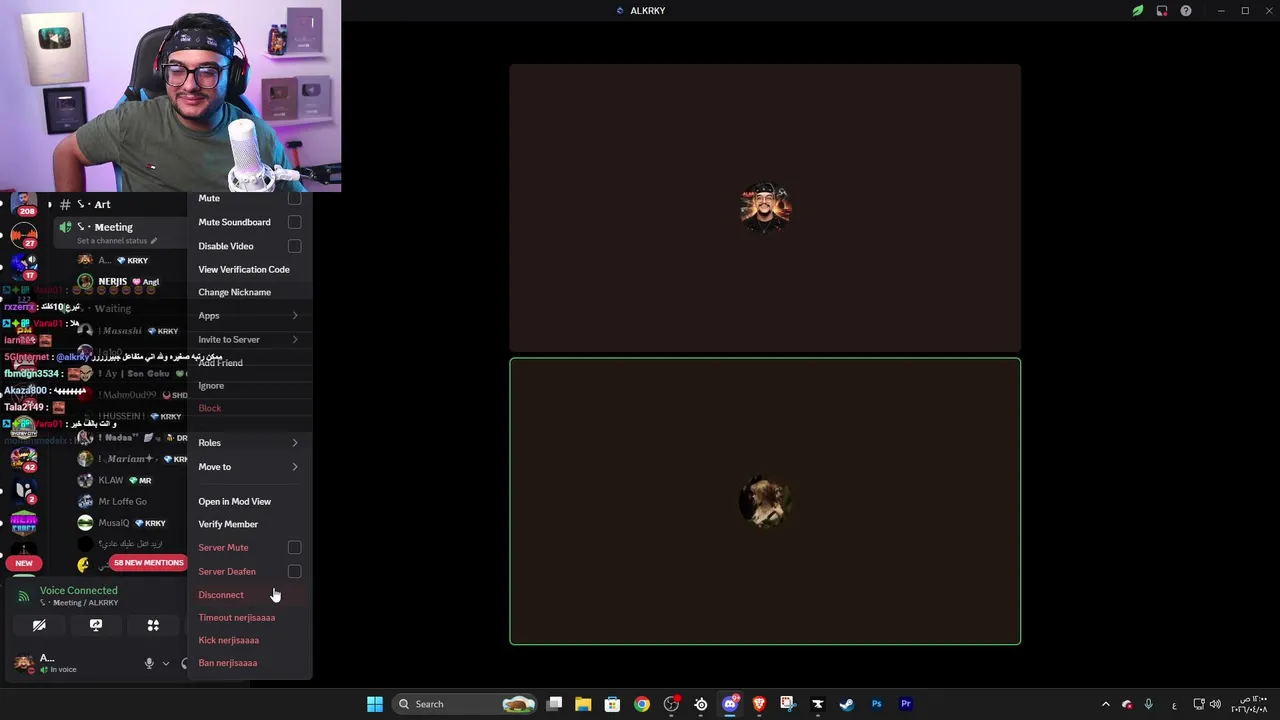Viewport: 1280px width, 720px height.
Task: Choose Open in Mod View
Action: (249, 501)
